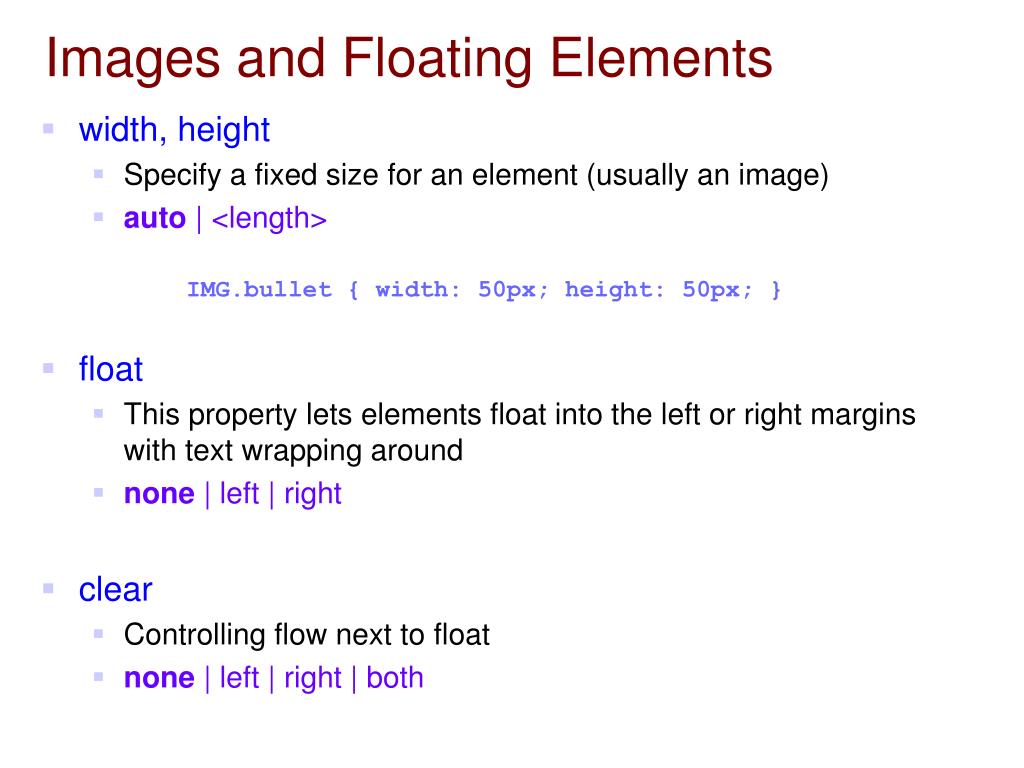
Task: Click 'left' in the clear values line
Action: (x=239, y=678)
